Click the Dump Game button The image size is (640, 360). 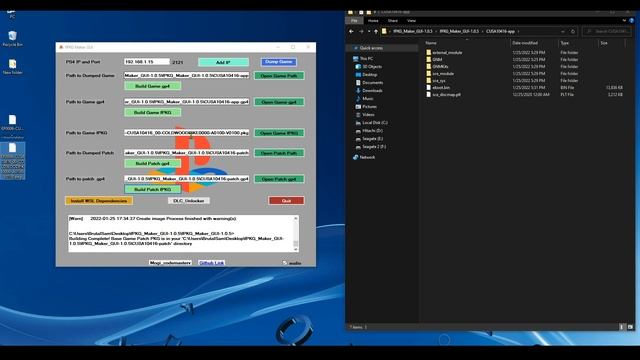279,62
